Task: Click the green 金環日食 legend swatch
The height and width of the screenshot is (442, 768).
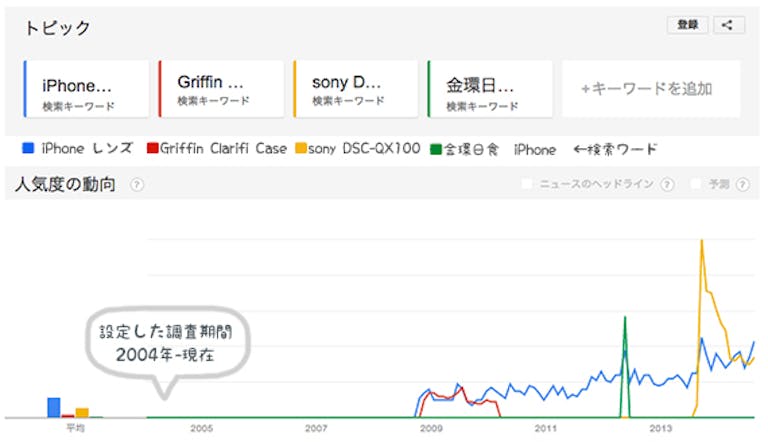Action: click(436, 149)
